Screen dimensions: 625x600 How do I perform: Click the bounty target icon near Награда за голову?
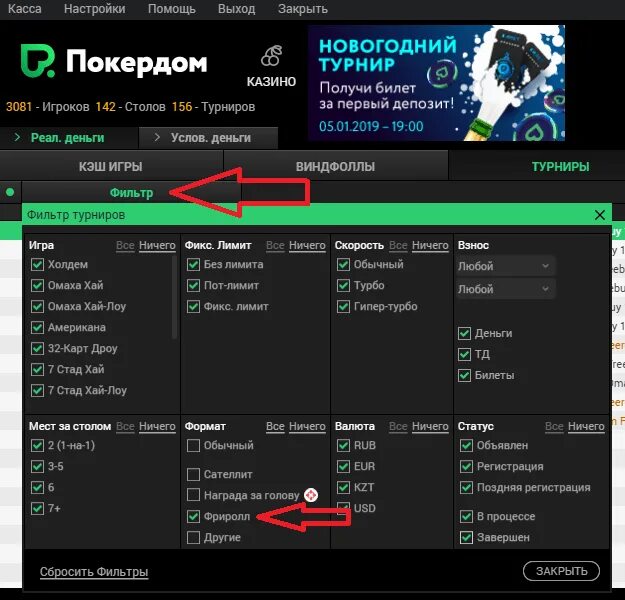(311, 495)
